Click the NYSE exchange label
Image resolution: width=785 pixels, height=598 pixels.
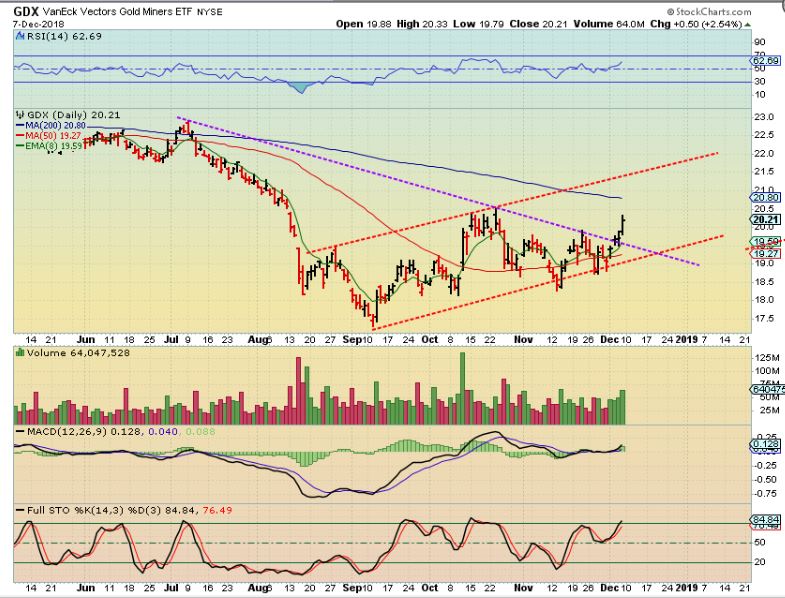coord(209,12)
